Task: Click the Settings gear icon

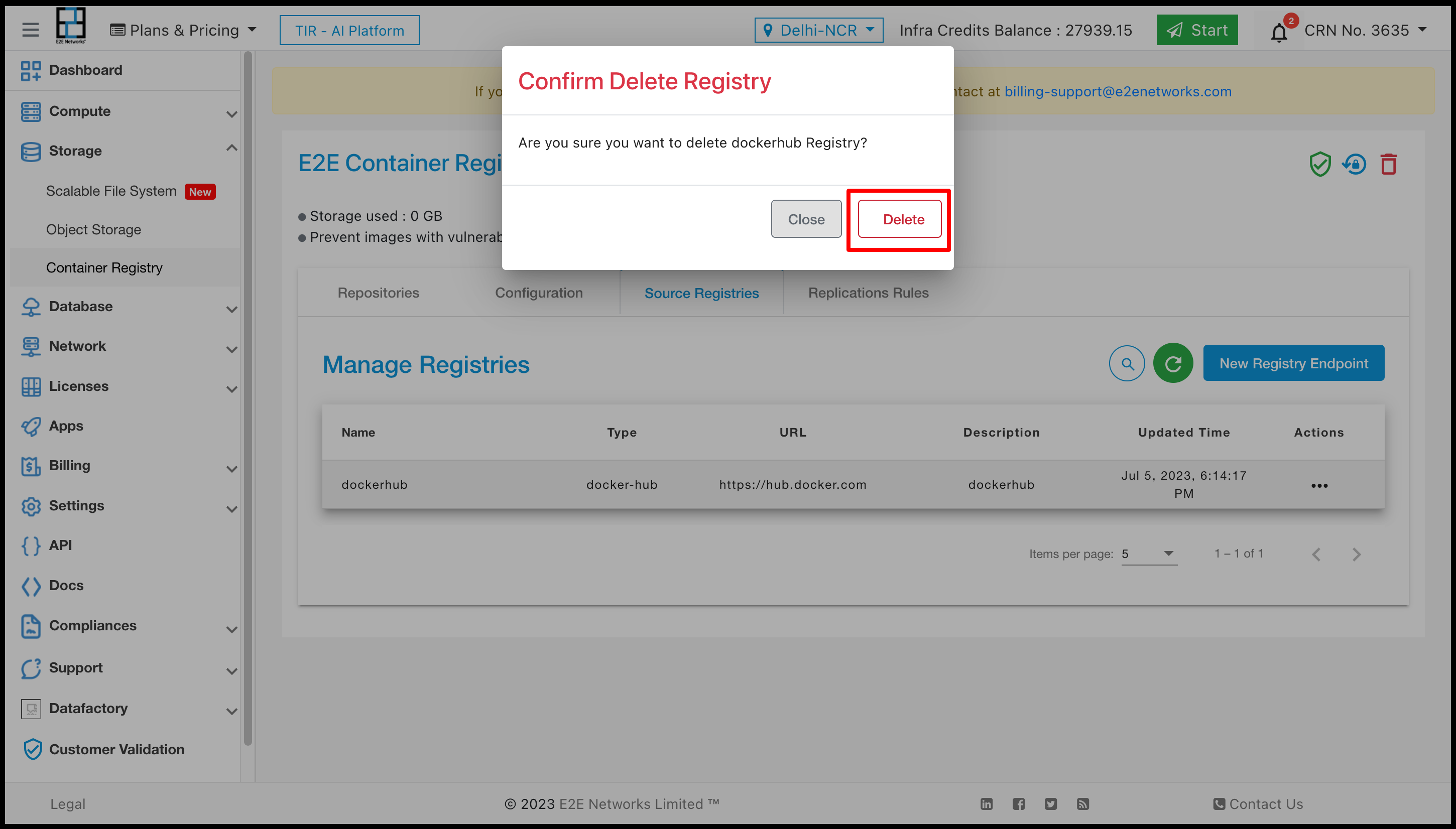Action: pyautogui.click(x=31, y=506)
